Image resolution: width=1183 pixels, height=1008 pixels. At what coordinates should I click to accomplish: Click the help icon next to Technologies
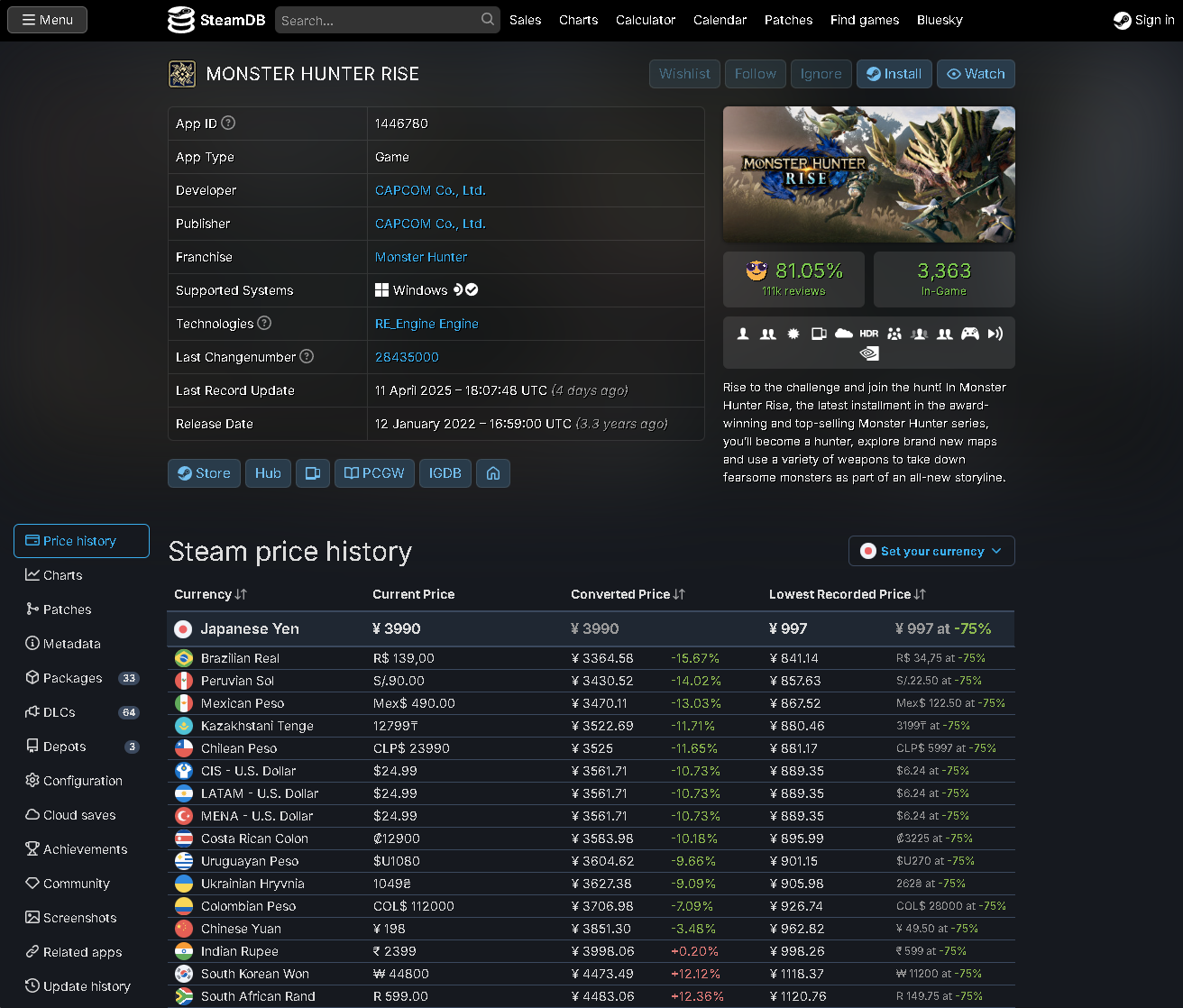click(x=264, y=323)
